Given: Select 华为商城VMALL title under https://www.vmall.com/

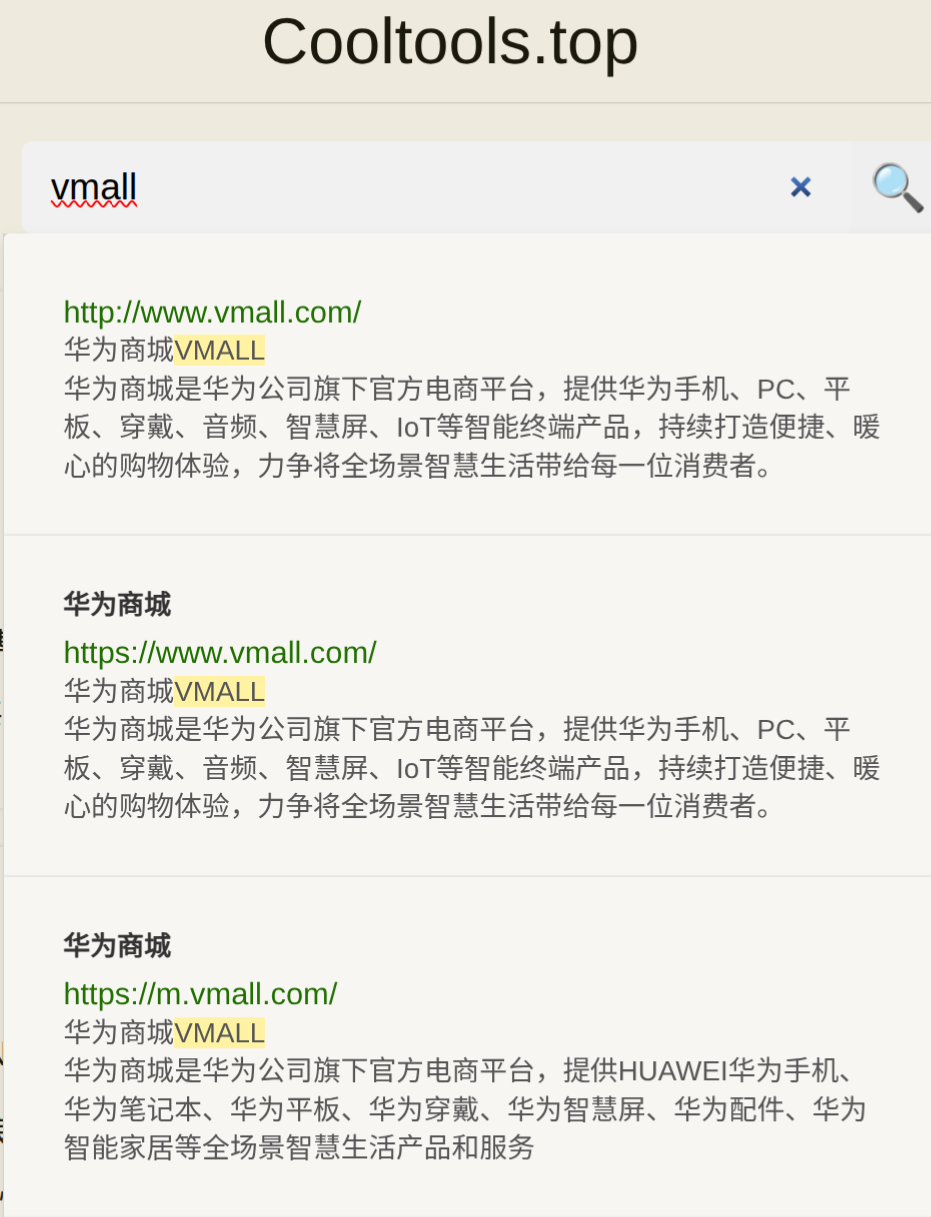Looking at the screenshot, I should (x=164, y=692).
